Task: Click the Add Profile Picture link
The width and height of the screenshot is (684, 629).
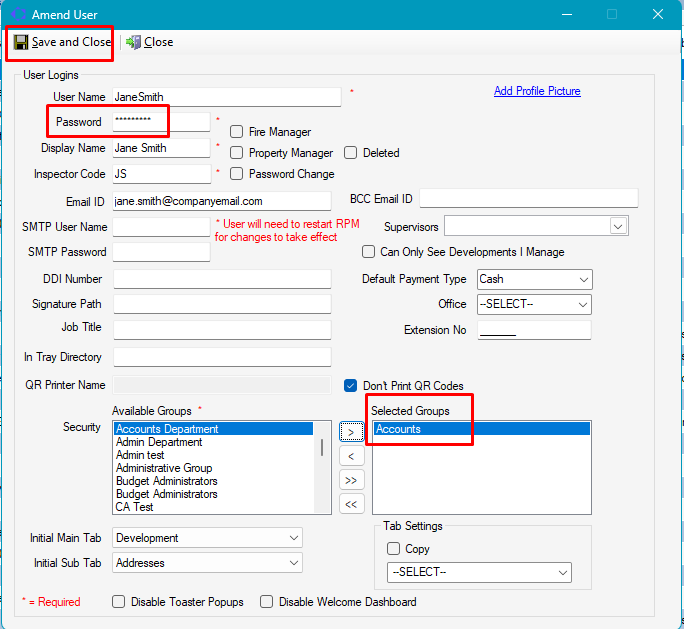Action: click(x=537, y=91)
